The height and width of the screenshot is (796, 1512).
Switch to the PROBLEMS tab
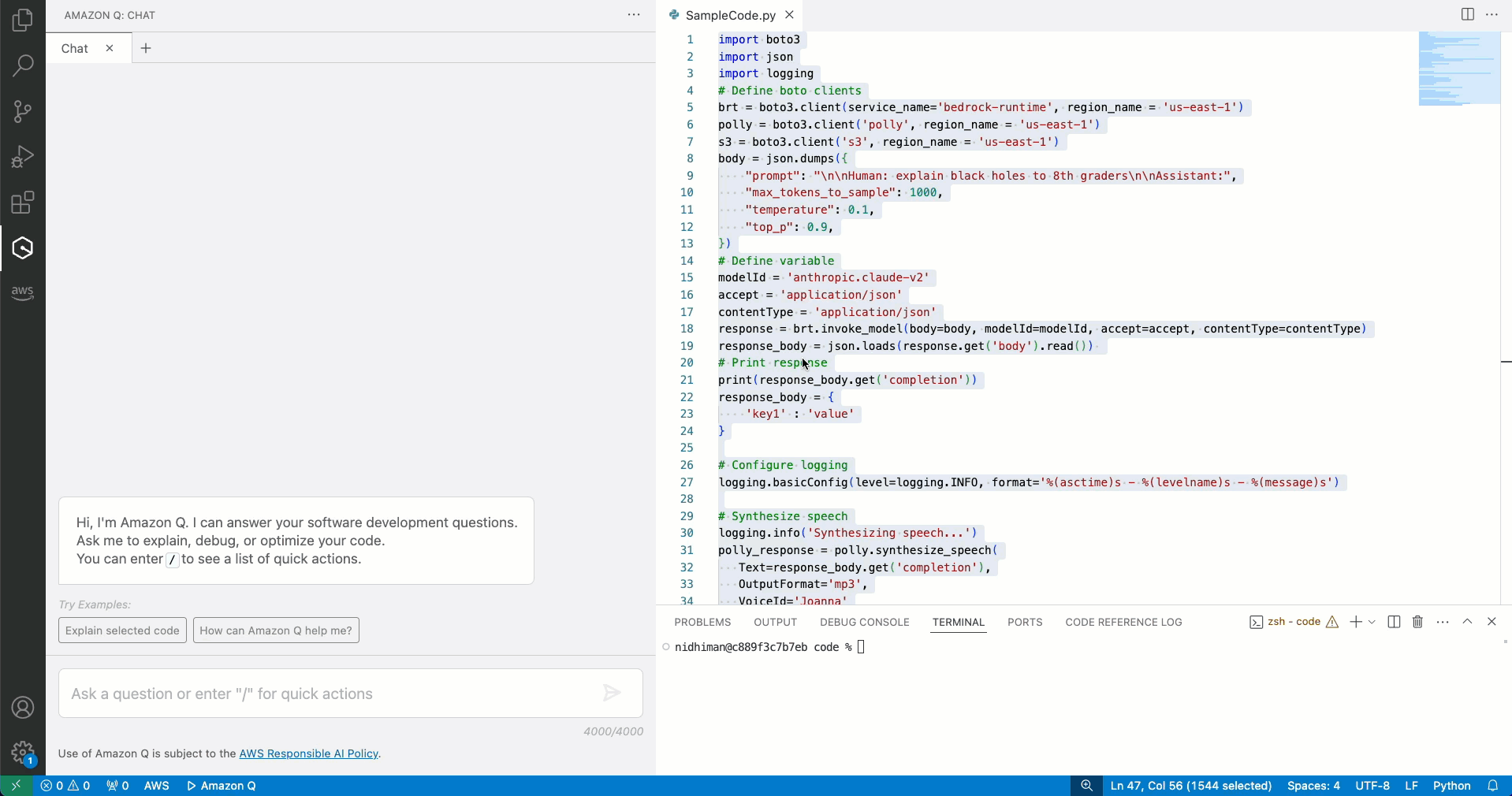pyautogui.click(x=702, y=622)
